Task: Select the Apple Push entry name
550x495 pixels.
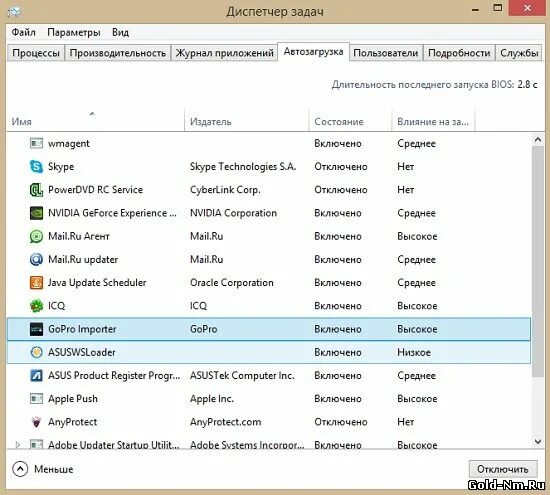Action: click(x=73, y=399)
